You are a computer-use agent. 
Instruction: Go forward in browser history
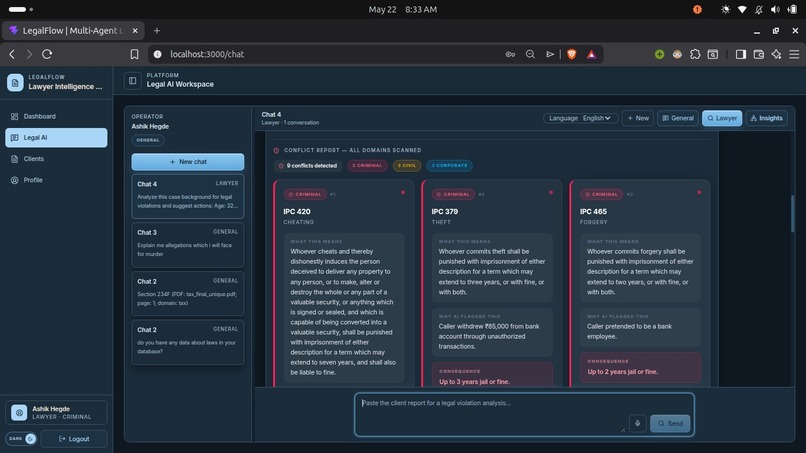[29, 54]
